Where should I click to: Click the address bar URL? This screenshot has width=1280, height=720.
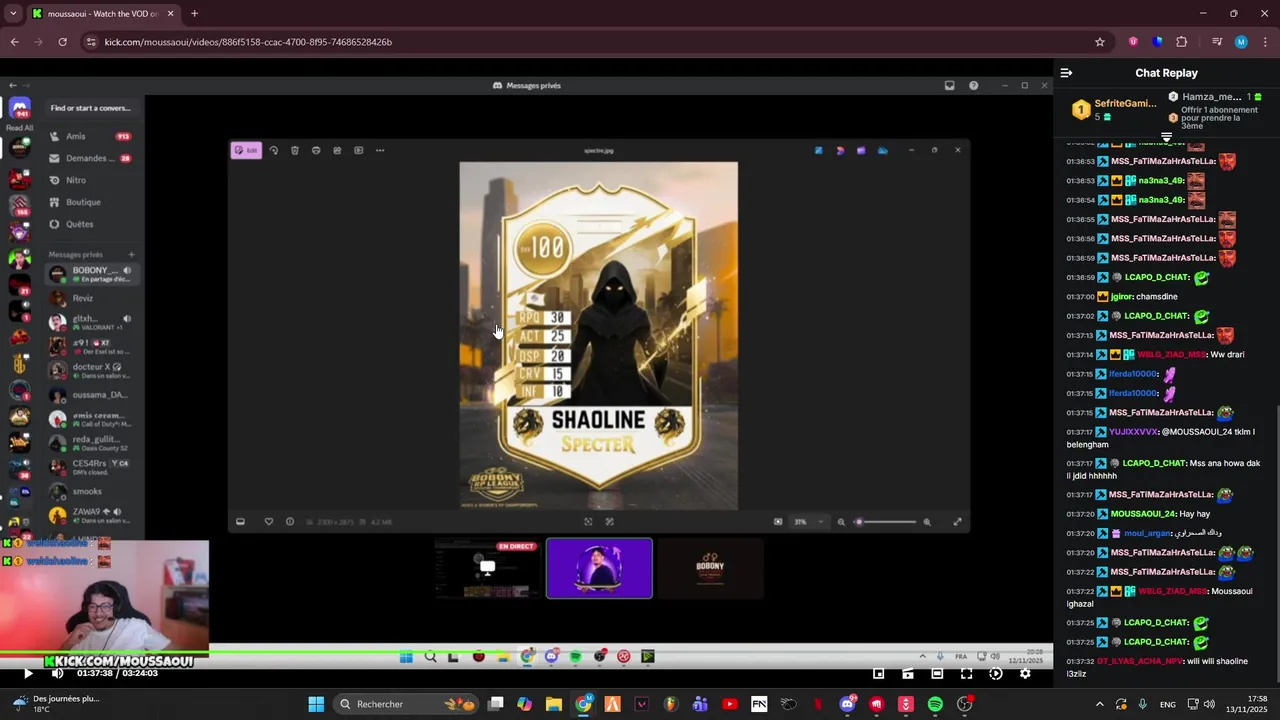248,42
